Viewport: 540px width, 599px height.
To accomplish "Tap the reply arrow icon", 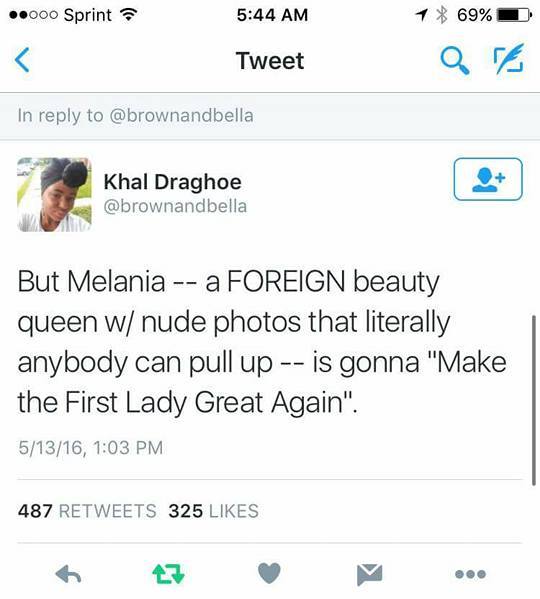I will (x=68, y=574).
